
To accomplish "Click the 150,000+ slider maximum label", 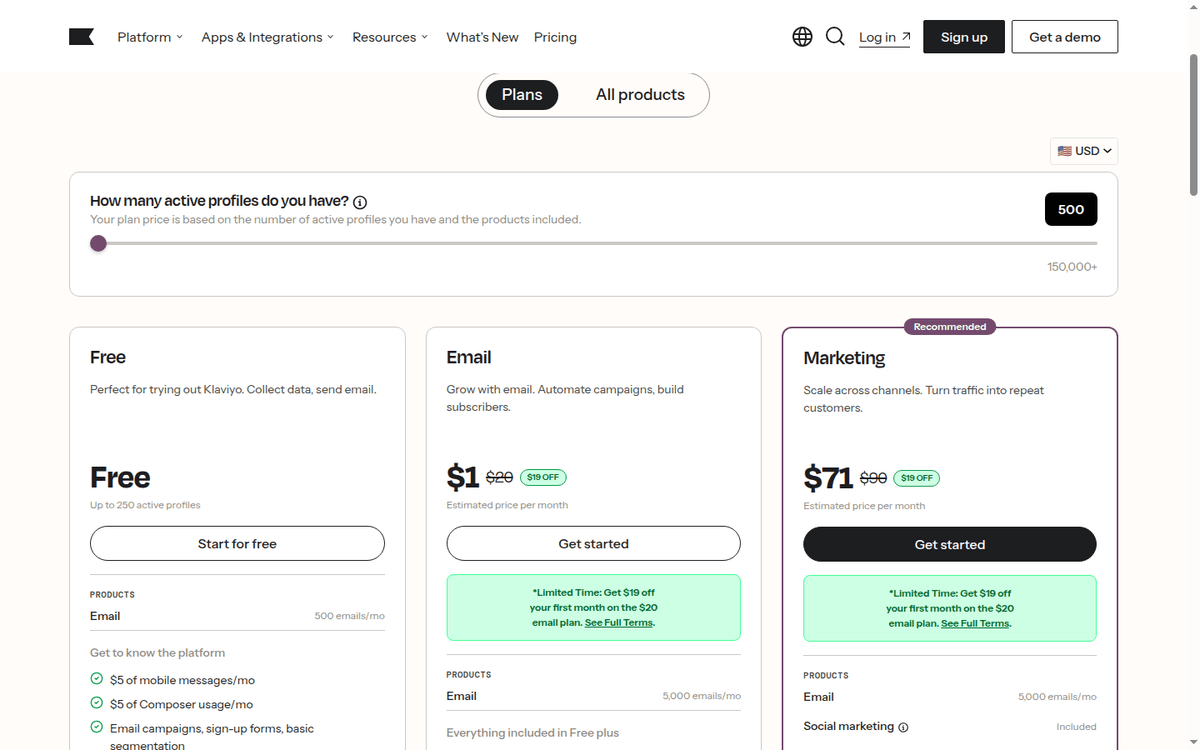I will click(1072, 267).
